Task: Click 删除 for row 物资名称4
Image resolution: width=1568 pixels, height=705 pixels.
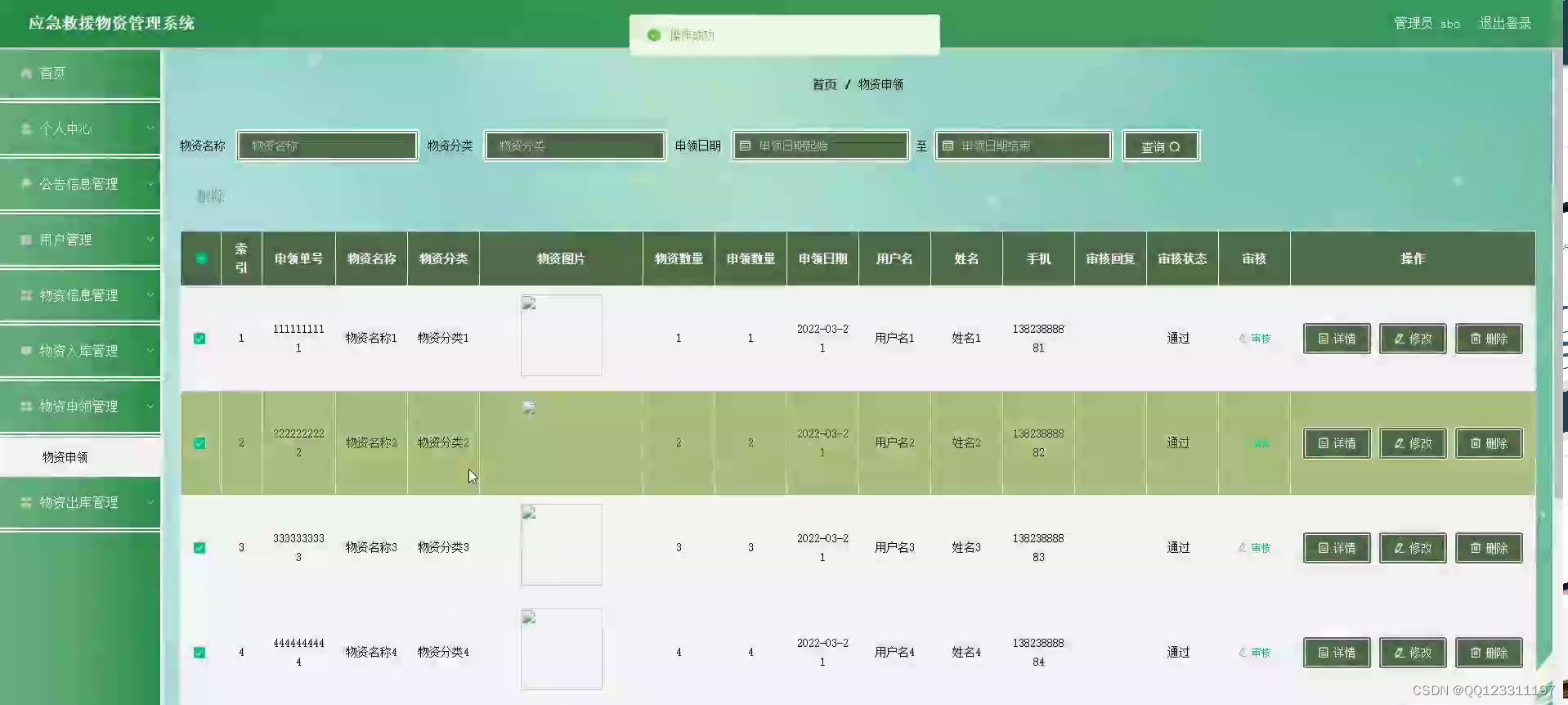Action: point(1489,653)
